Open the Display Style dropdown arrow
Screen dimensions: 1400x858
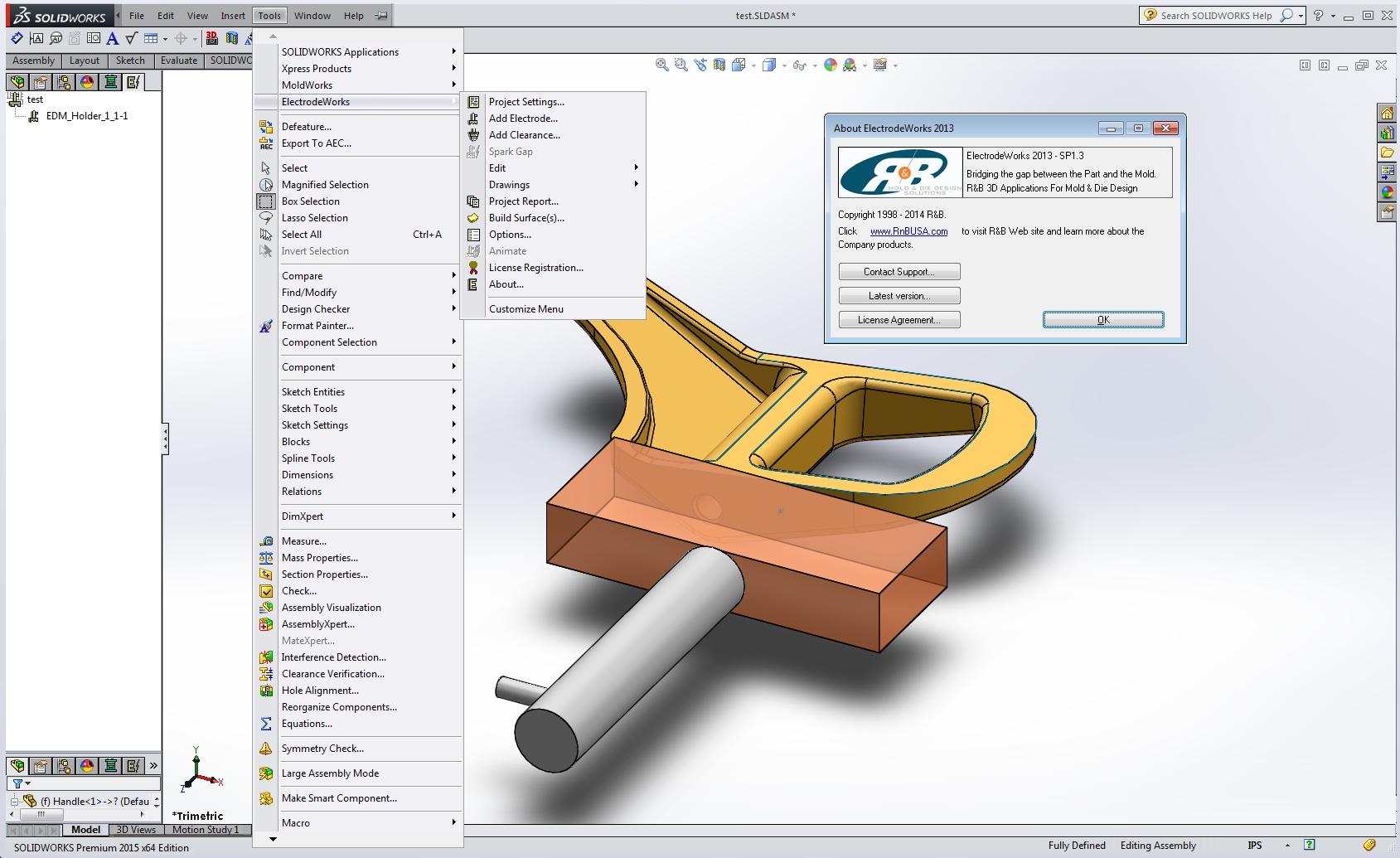pos(784,65)
